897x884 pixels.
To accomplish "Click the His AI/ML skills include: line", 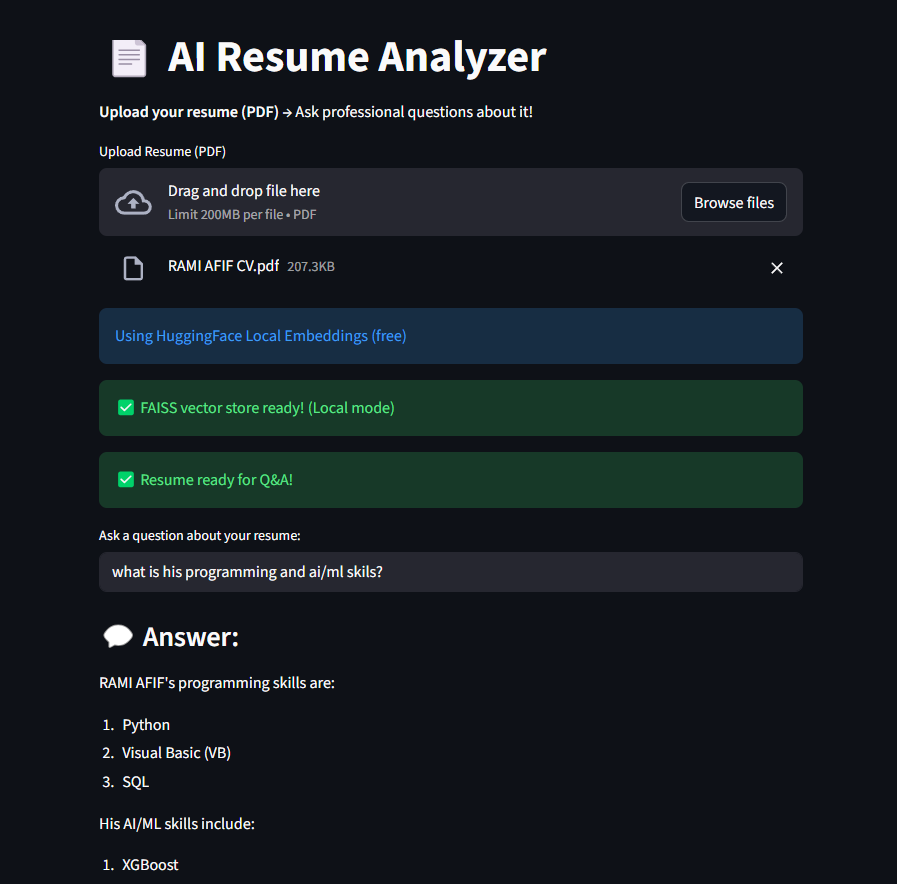I will coord(177,824).
